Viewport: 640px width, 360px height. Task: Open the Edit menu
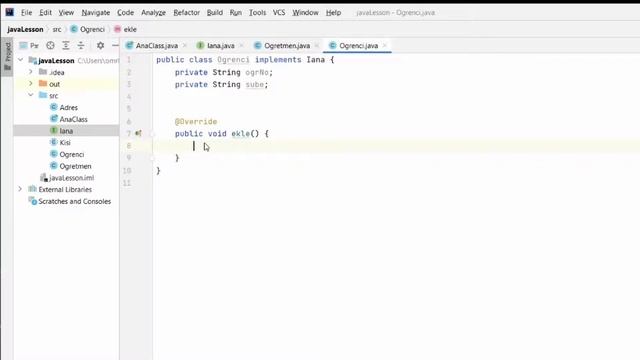coord(45,13)
